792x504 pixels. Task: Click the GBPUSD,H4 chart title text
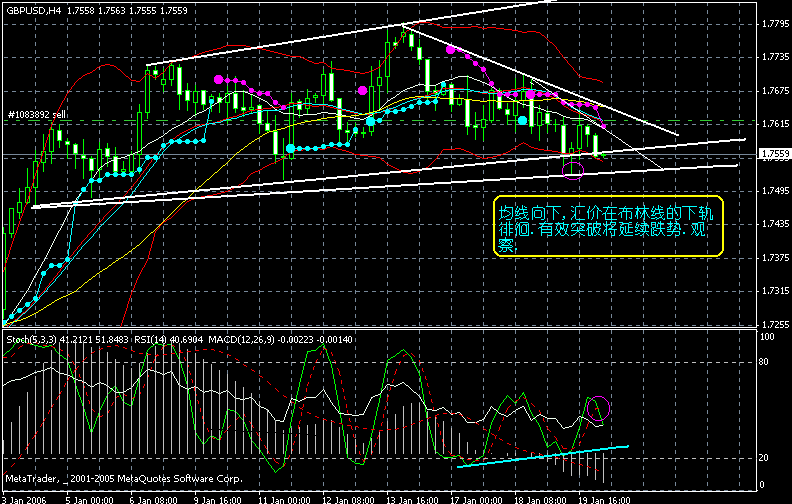33,10
